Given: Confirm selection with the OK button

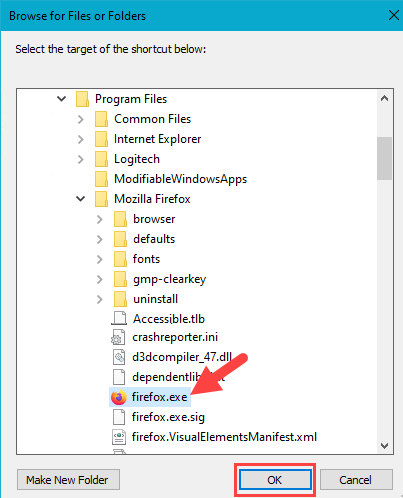Looking at the screenshot, I should (x=275, y=480).
